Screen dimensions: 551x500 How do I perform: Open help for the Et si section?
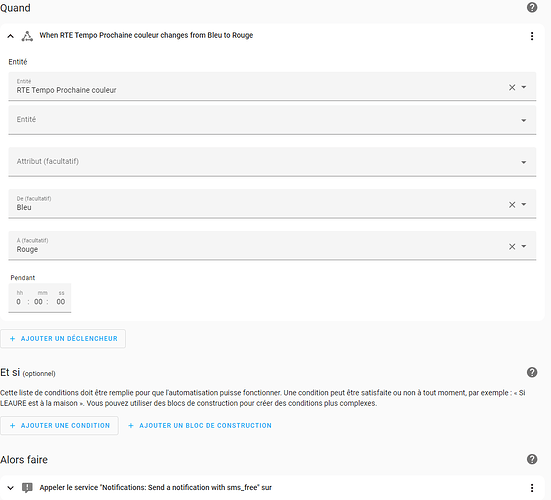(x=532, y=372)
